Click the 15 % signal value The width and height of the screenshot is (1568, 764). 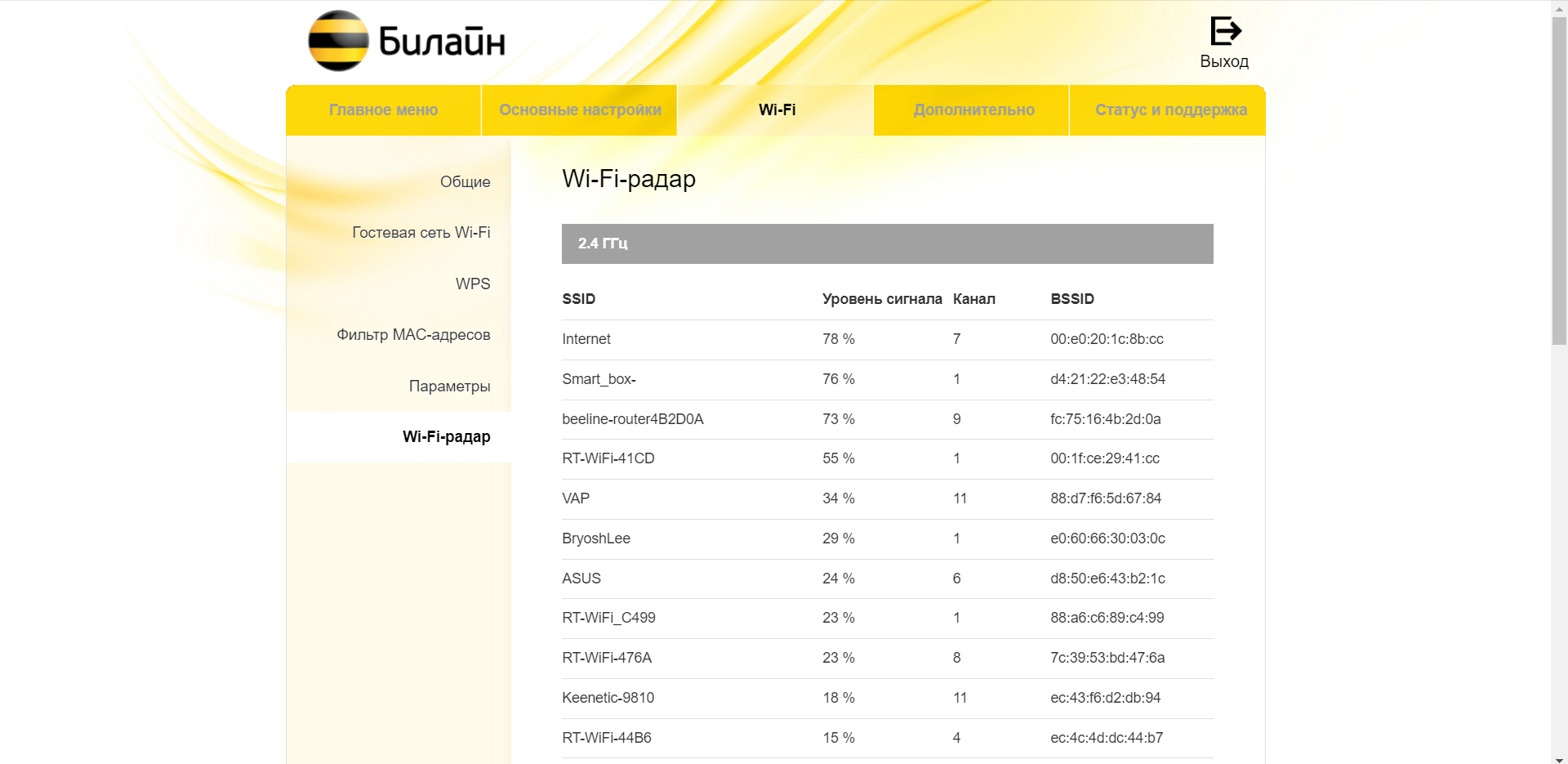click(x=838, y=738)
